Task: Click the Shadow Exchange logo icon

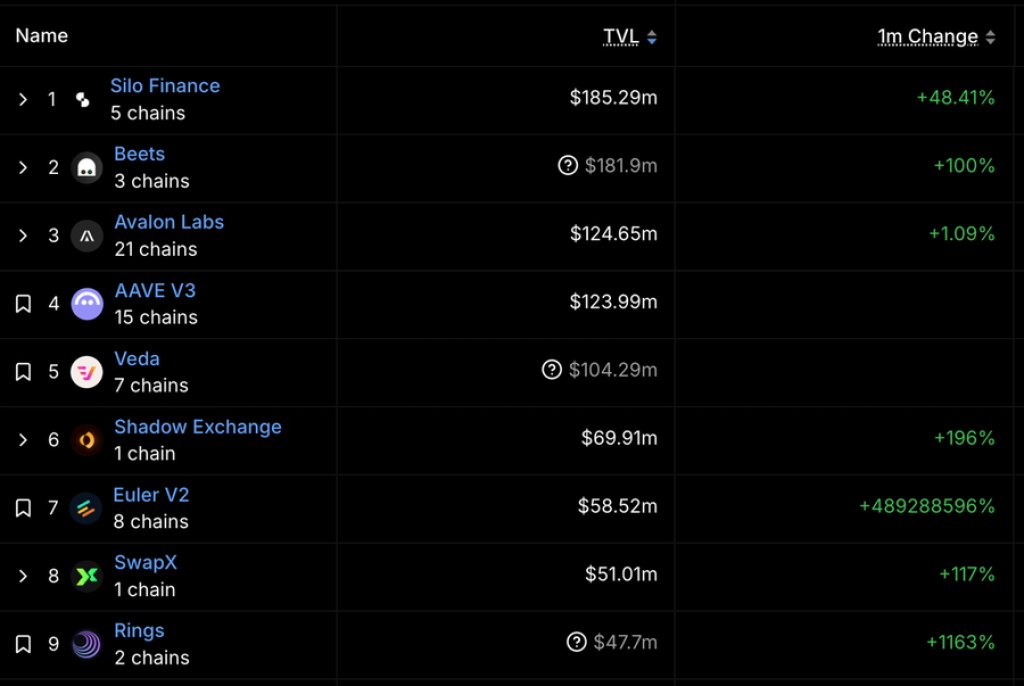Action: coord(87,440)
